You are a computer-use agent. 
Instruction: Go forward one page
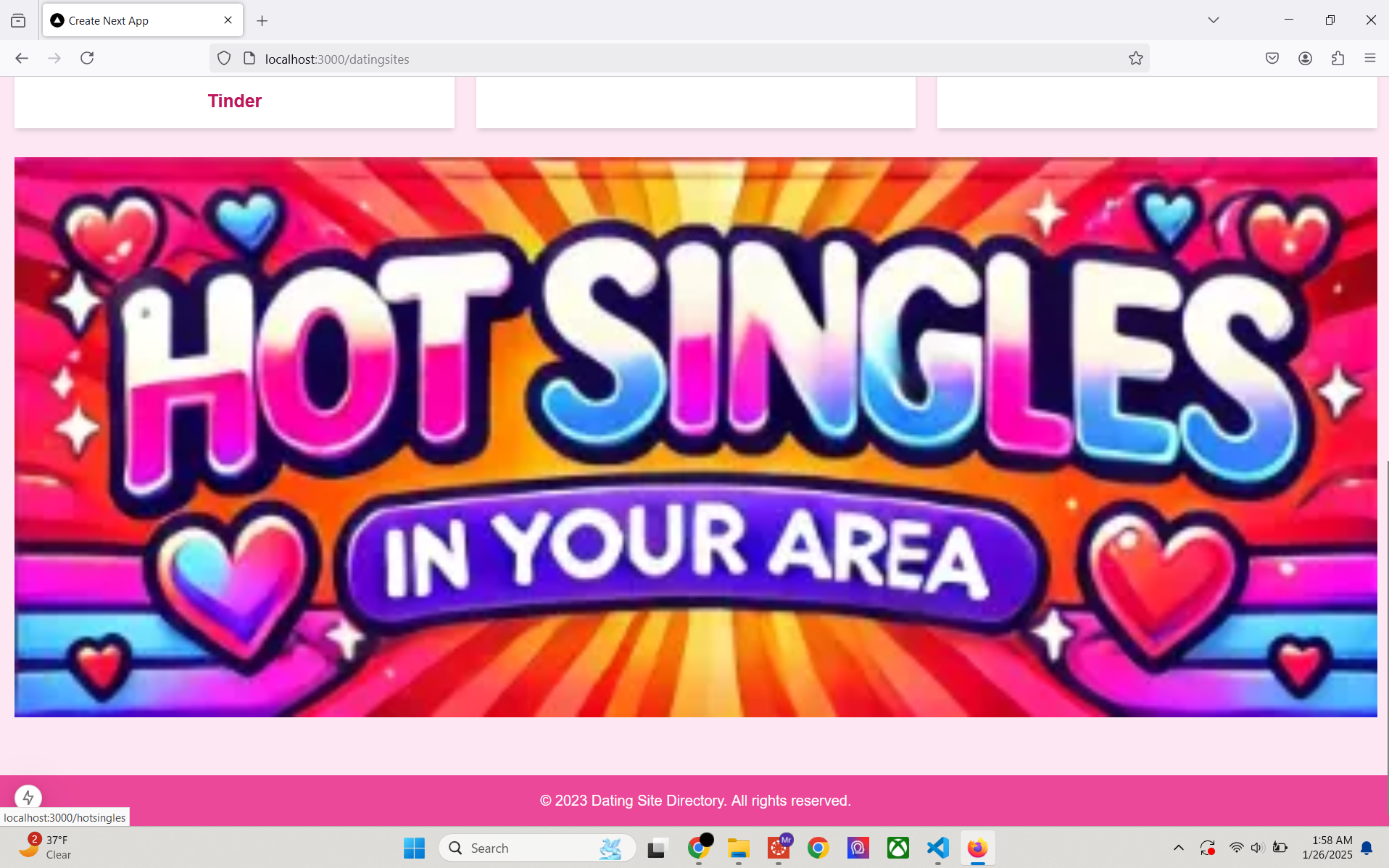click(54, 59)
